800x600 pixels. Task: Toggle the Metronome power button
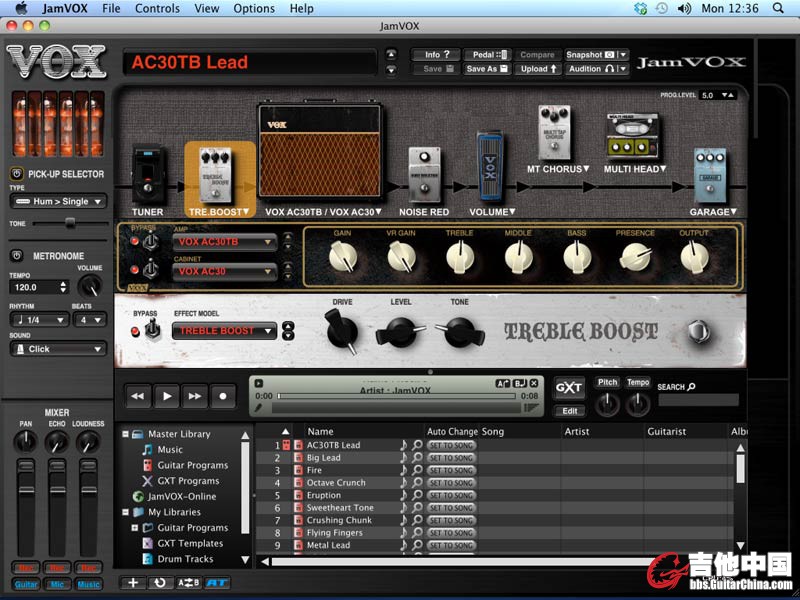tap(17, 256)
